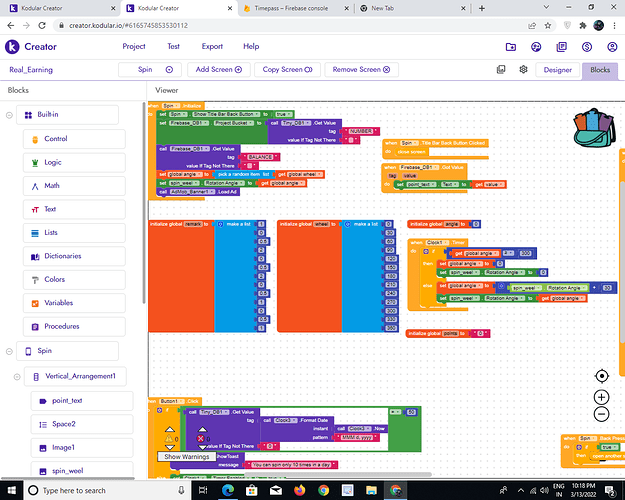
Task: Click the Show Warnings button
Action: pyautogui.click(x=187, y=457)
